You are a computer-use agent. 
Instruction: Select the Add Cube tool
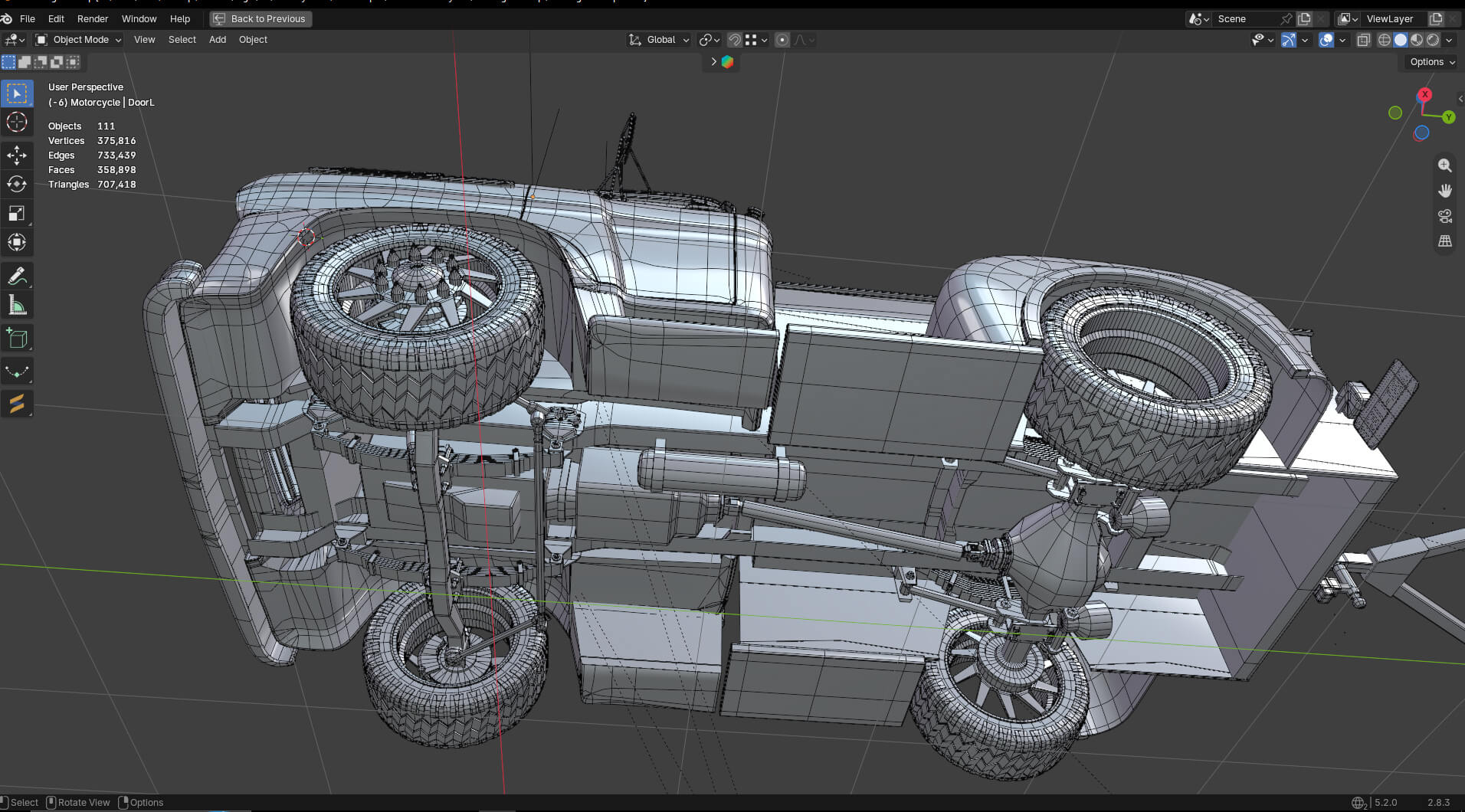17,339
